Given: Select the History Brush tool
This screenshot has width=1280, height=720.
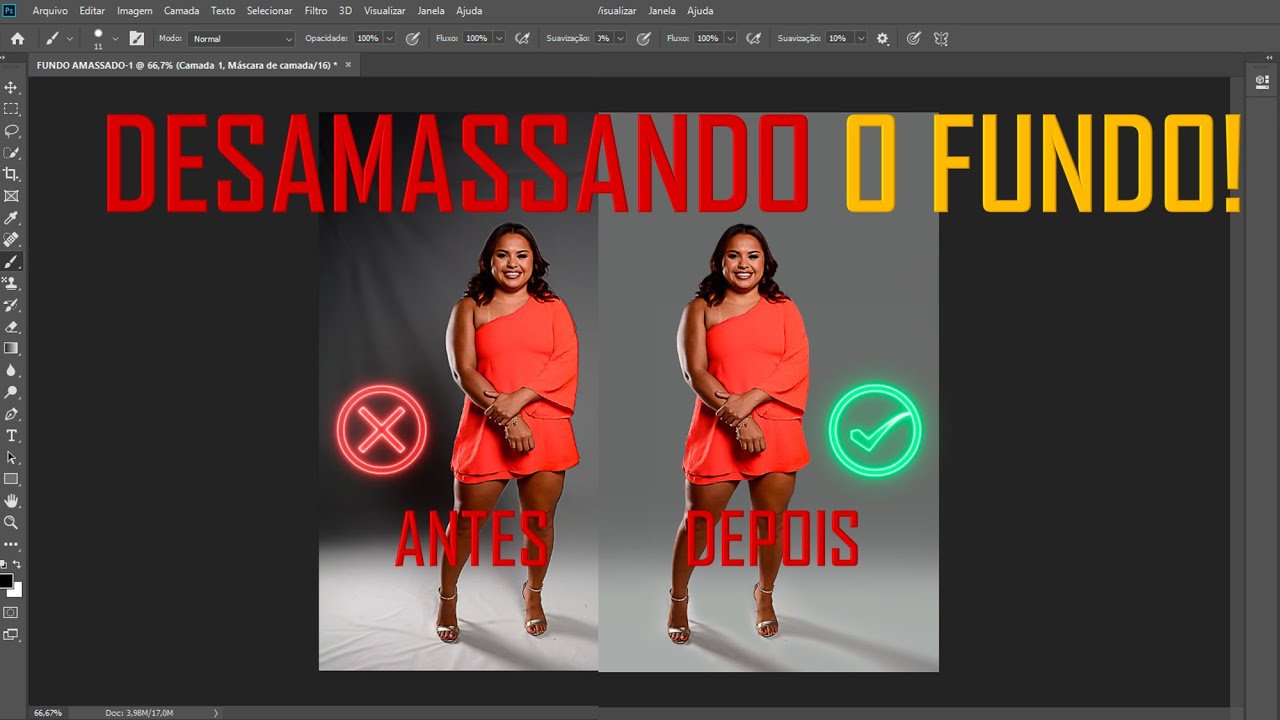Looking at the screenshot, I should [x=11, y=305].
